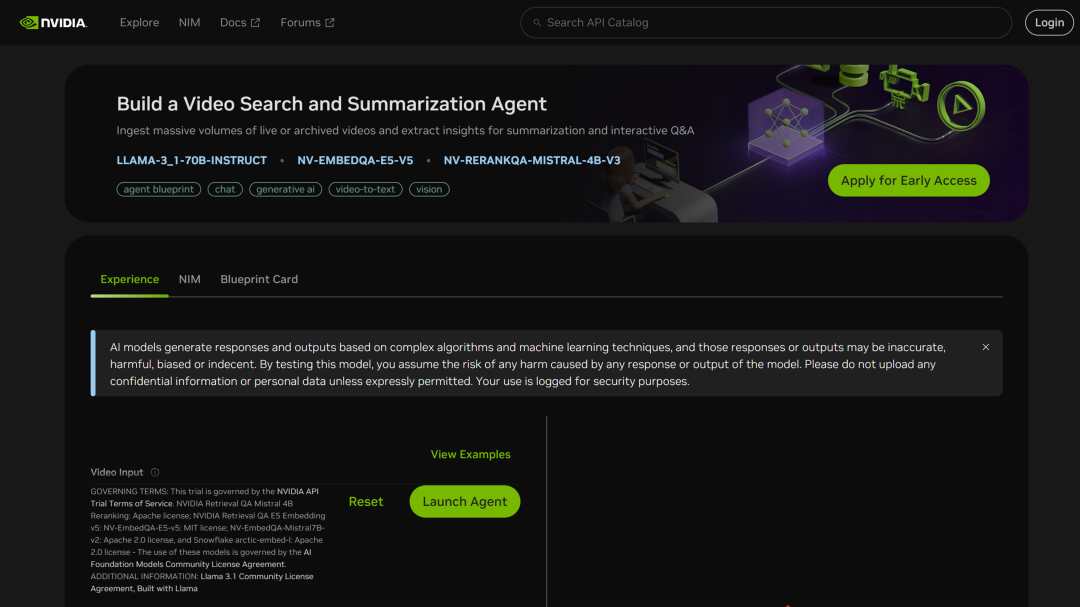
Task: Click the Login button
Action: 1049,23
